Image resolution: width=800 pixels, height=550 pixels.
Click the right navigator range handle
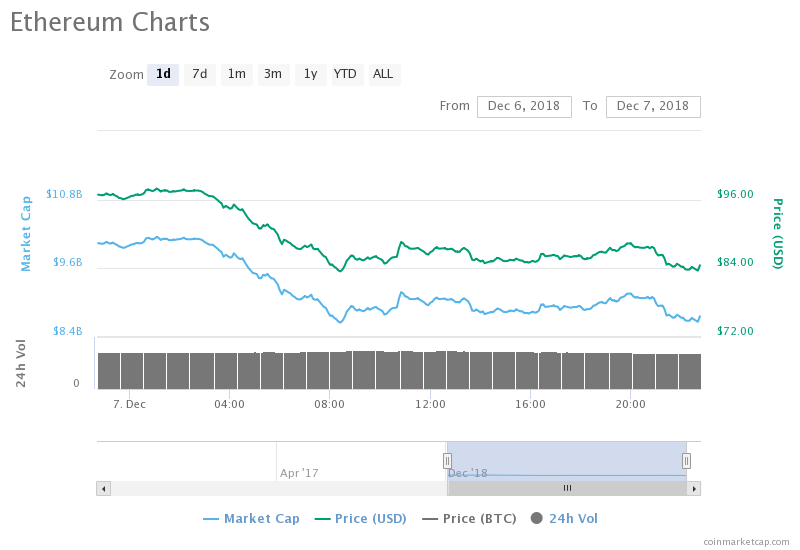pyautogui.click(x=687, y=460)
